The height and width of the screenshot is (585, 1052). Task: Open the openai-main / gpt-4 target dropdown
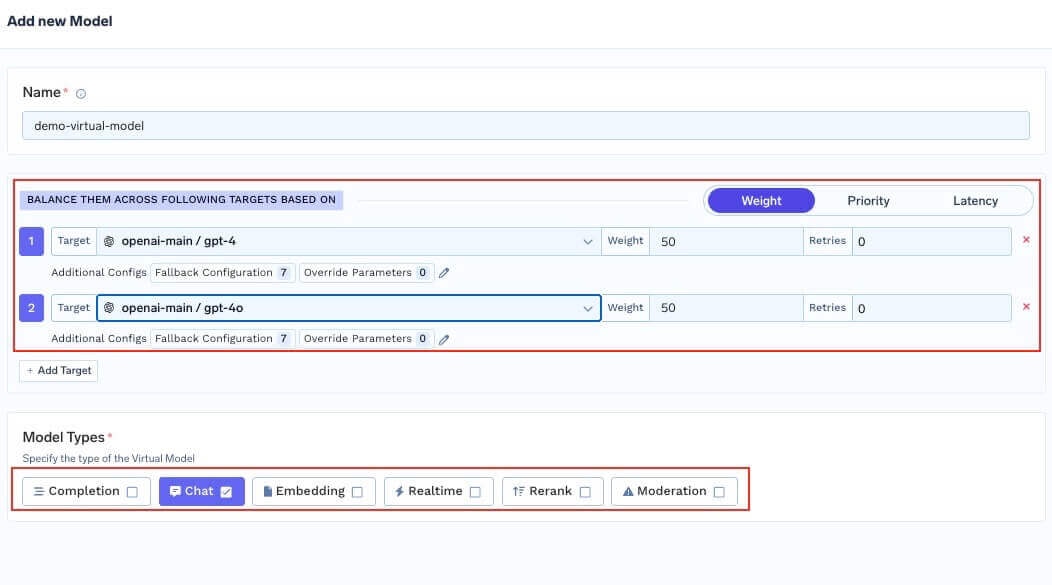[x=587, y=240]
